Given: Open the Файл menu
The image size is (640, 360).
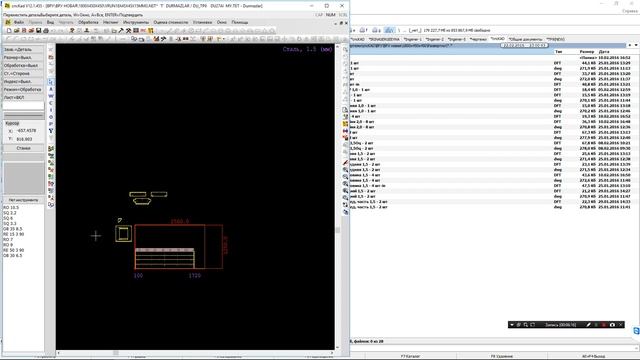Looking at the screenshot, I should coord(19,22).
